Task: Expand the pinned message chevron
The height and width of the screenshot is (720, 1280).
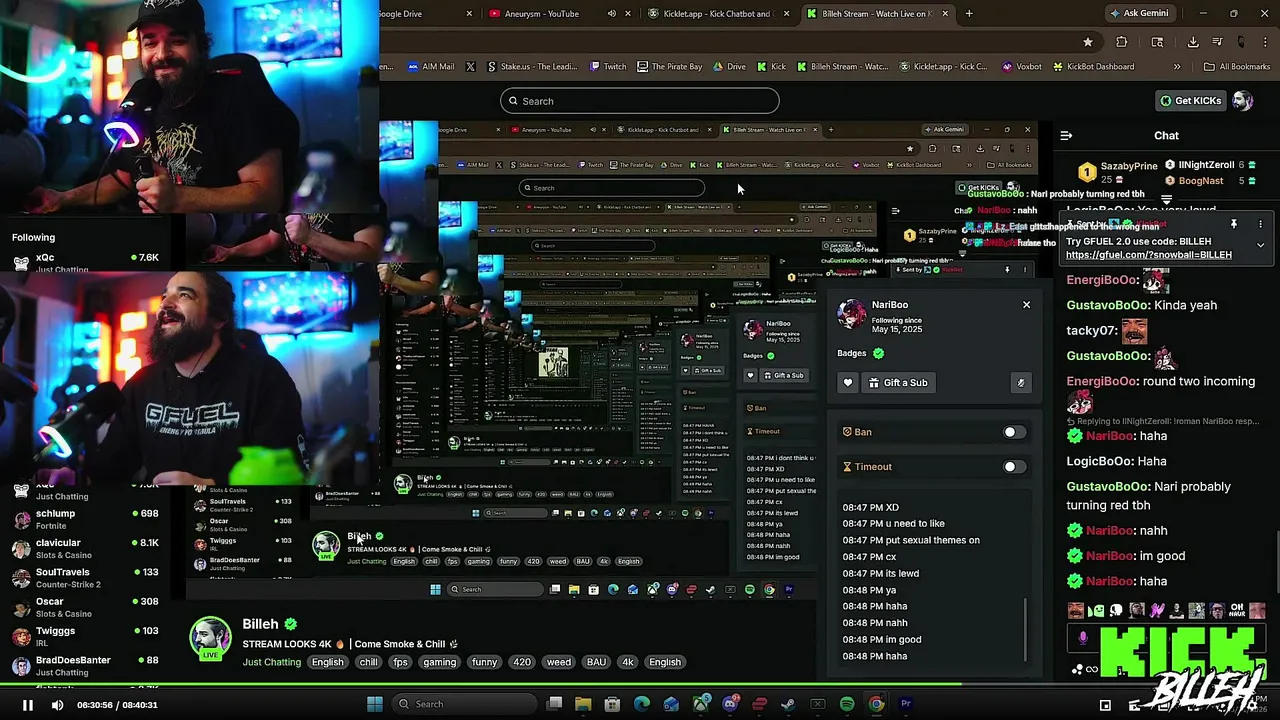Action: point(1260,245)
